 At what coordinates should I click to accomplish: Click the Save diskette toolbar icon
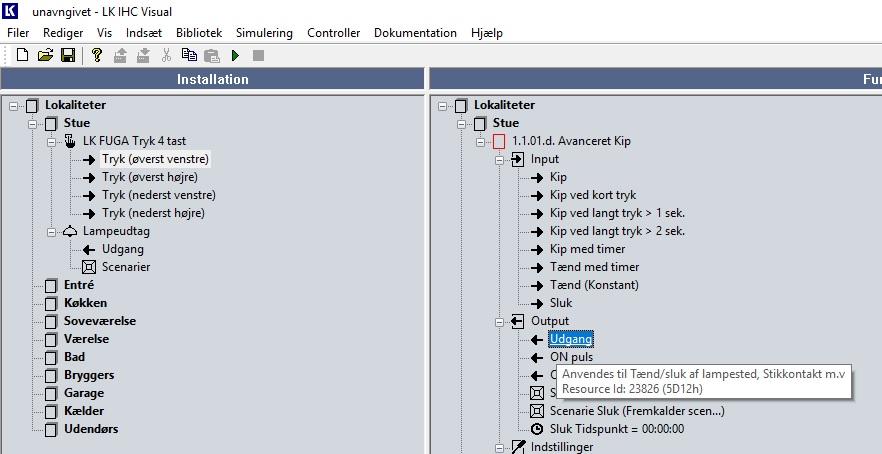(x=67, y=55)
